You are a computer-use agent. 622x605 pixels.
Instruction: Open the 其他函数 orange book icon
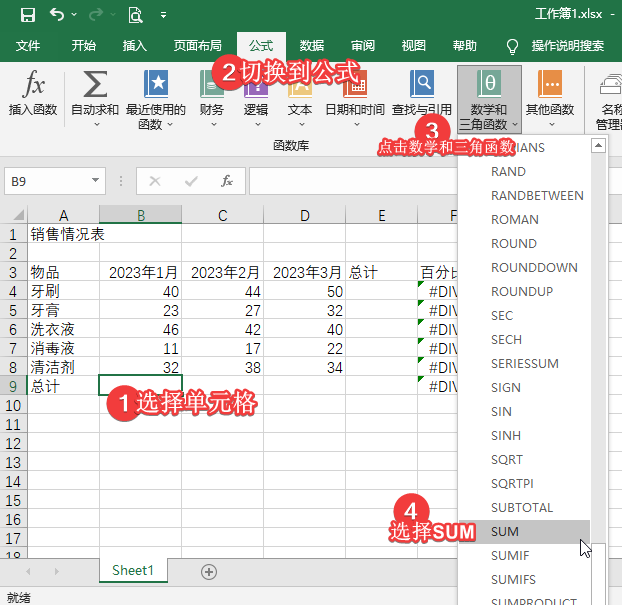tap(550, 84)
